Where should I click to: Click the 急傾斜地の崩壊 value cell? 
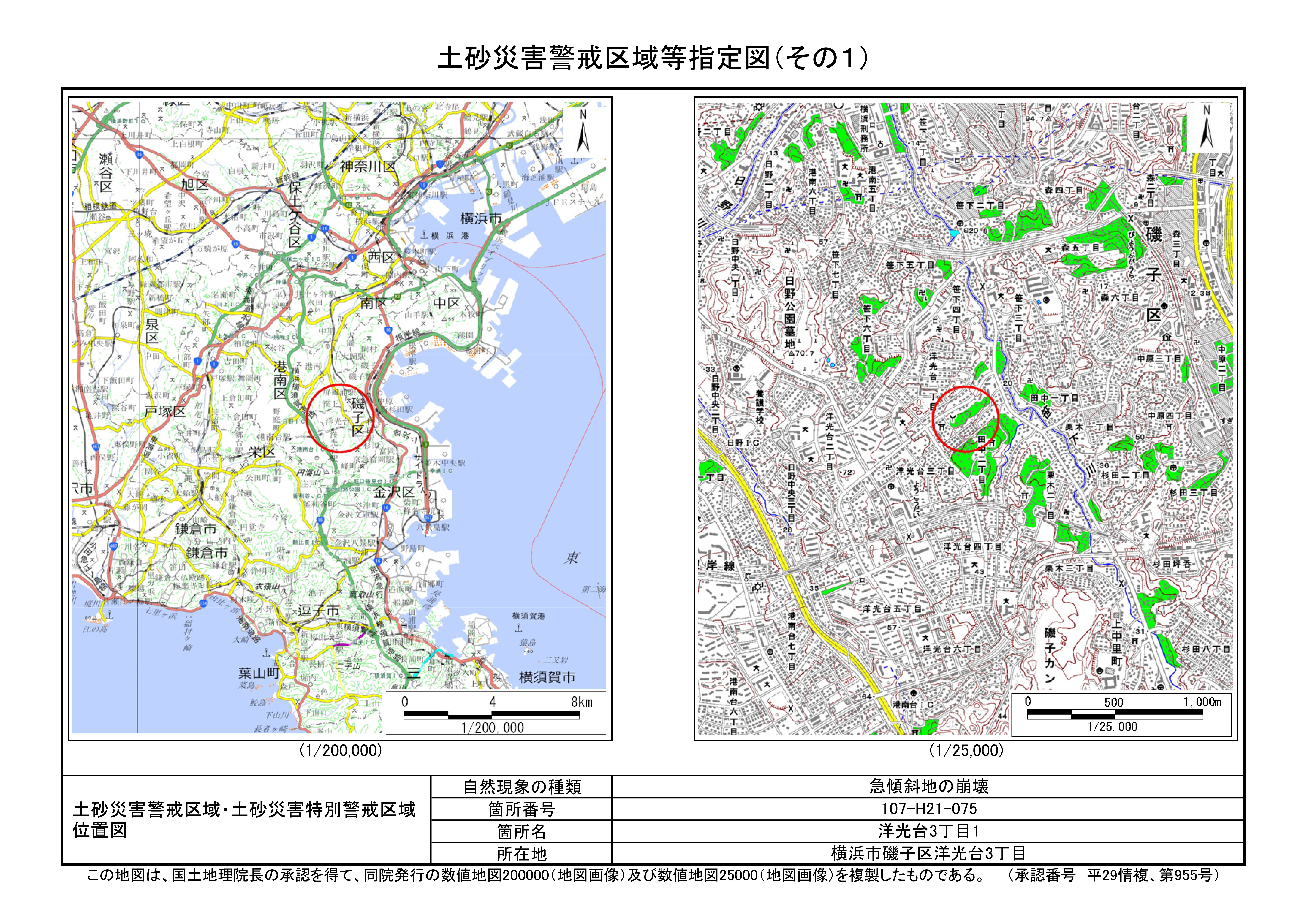pos(928,787)
